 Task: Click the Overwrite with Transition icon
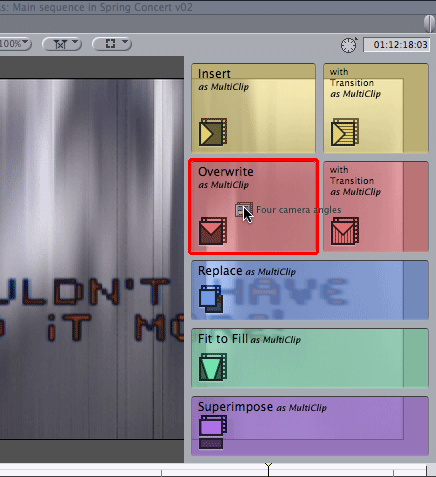[x=345, y=231]
